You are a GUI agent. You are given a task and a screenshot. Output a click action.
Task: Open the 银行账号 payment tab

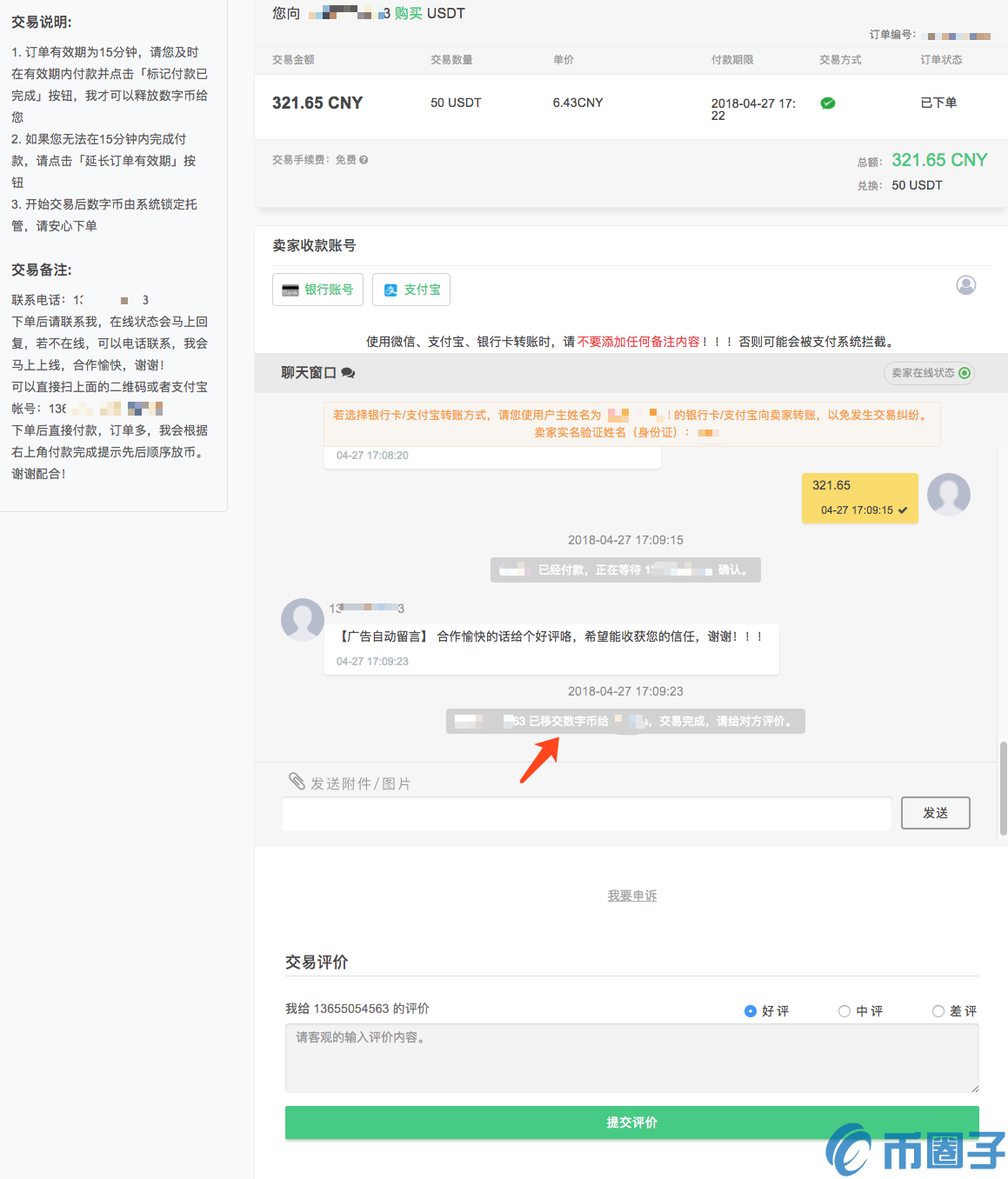coord(317,290)
